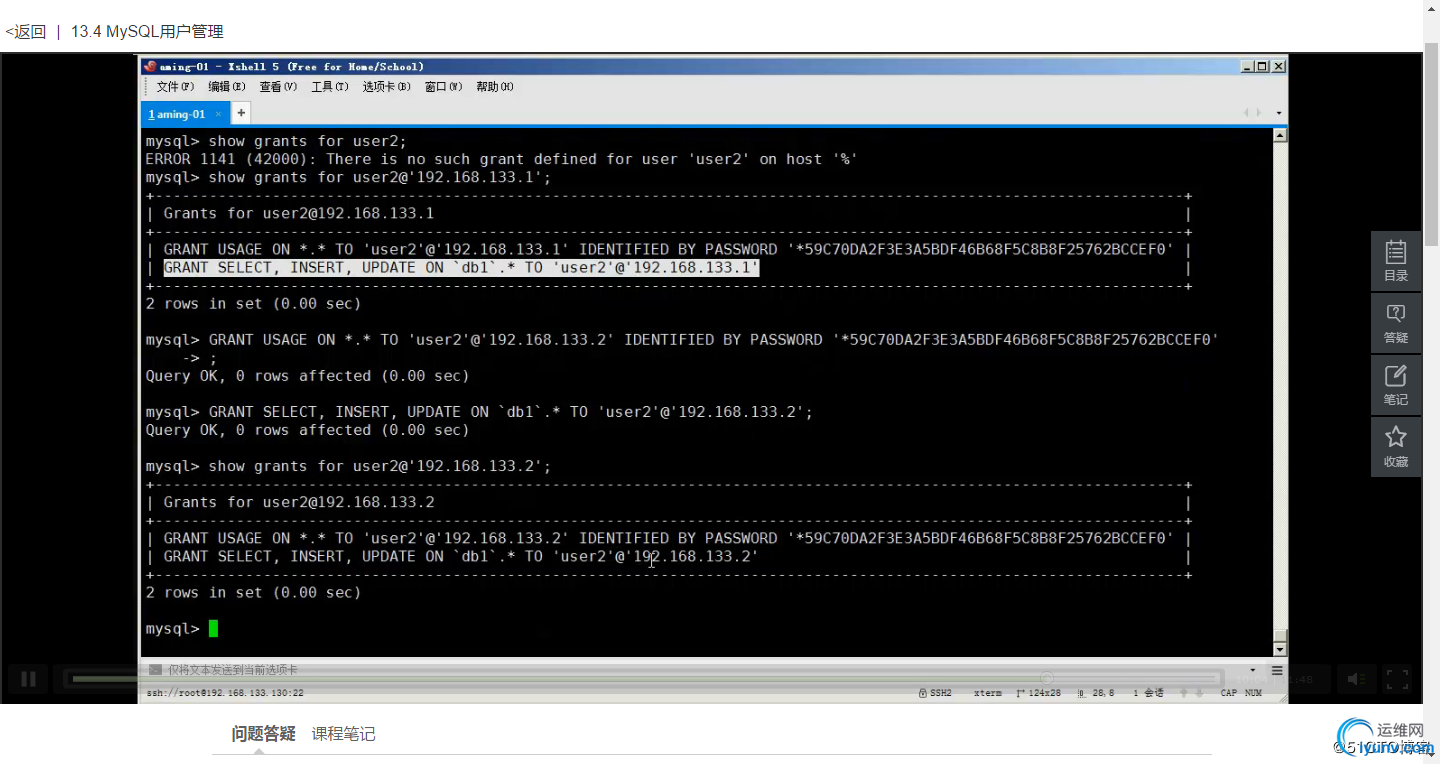This screenshot has width=1440, height=764.
Task: Click the SSH2 indicator in status bar
Action: coord(935,692)
